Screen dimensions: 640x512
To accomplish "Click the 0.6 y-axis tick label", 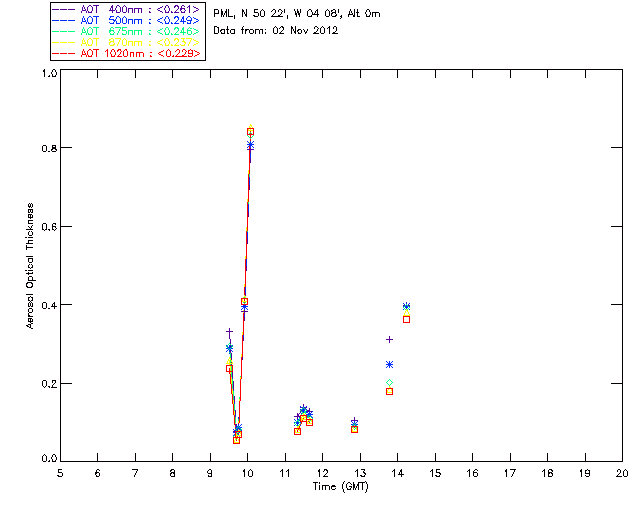I will click(49, 227).
